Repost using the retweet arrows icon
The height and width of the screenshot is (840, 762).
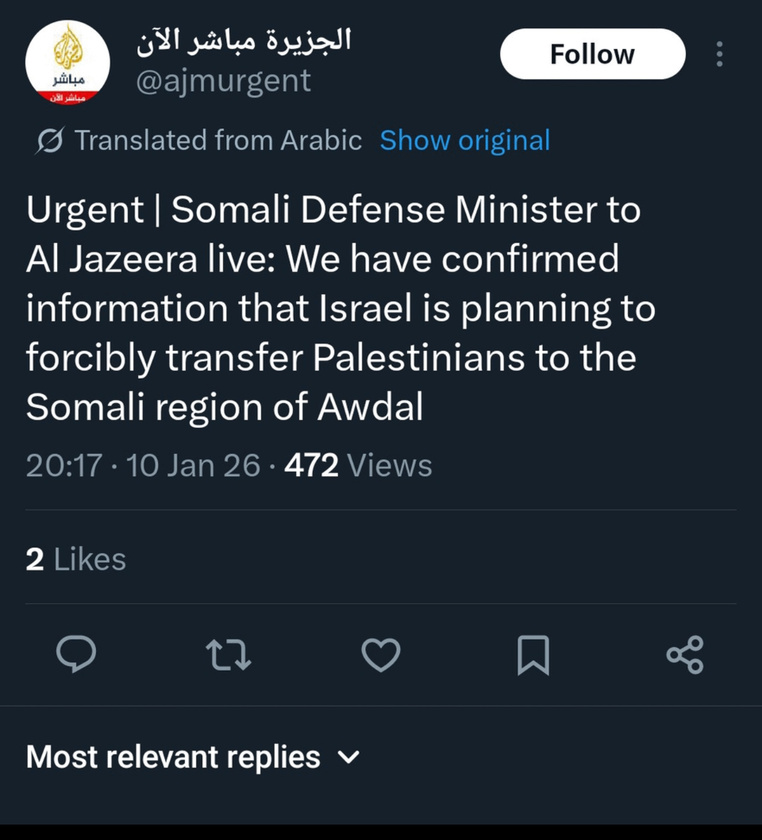(x=228, y=654)
